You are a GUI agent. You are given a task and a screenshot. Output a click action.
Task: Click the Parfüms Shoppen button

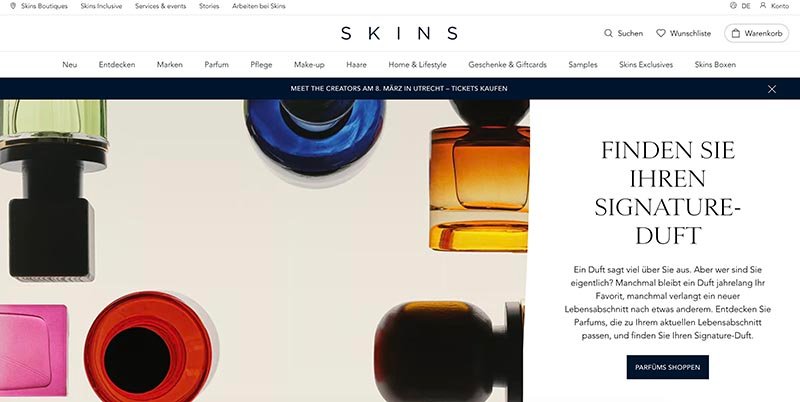tap(667, 367)
